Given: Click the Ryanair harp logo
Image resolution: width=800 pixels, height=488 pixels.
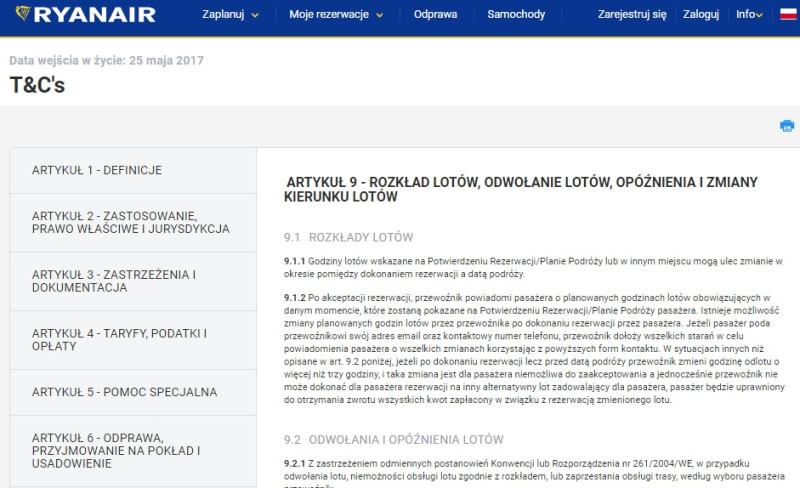Looking at the screenshot, I should click(x=22, y=13).
